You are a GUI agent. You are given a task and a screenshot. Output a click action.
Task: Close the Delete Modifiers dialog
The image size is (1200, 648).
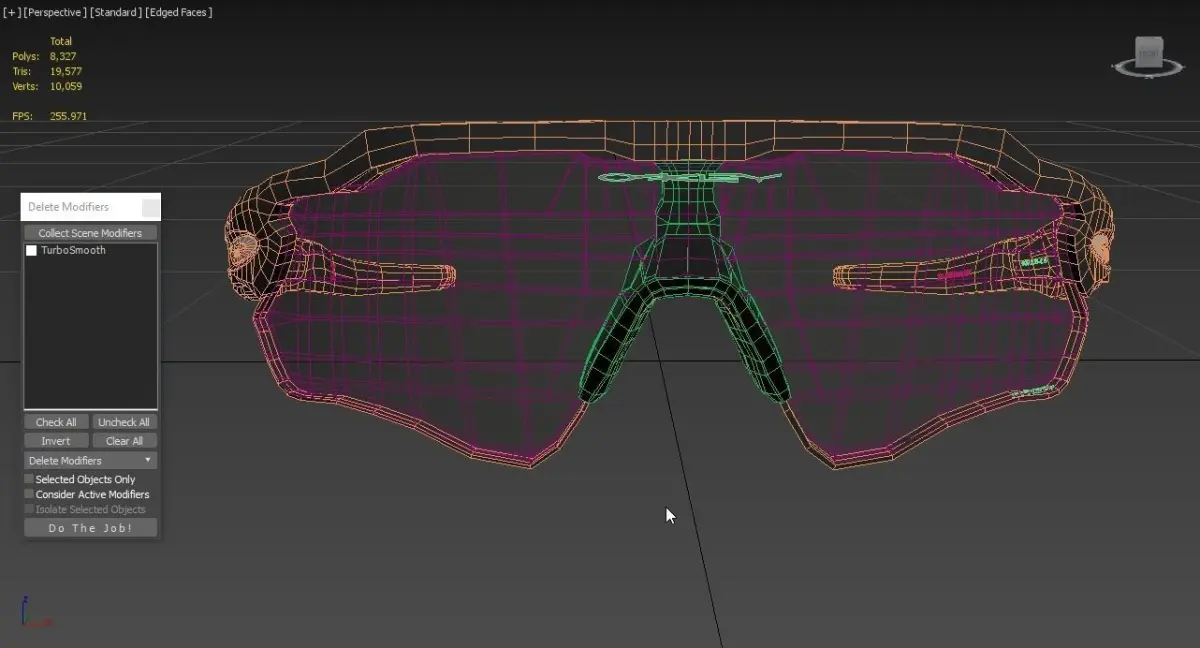150,207
